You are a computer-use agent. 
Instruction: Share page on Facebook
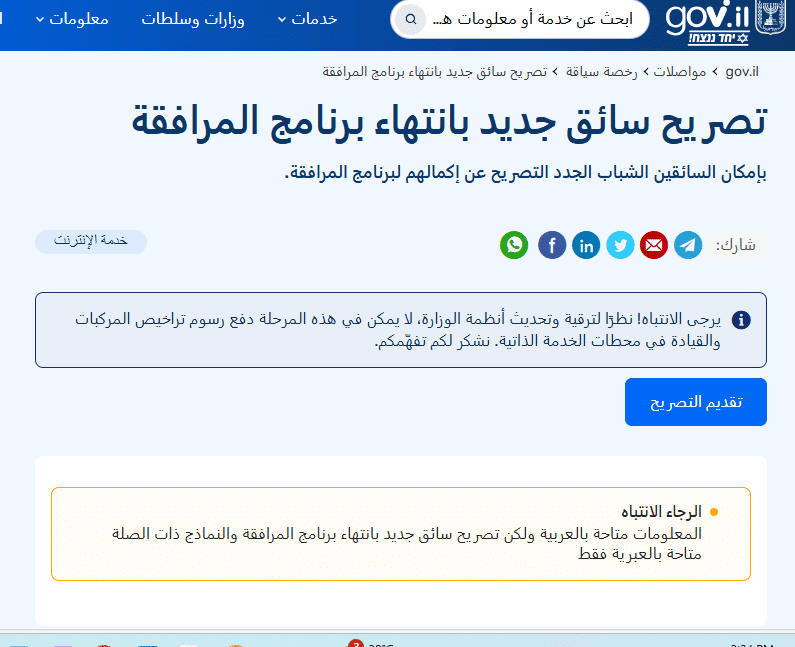coord(552,245)
